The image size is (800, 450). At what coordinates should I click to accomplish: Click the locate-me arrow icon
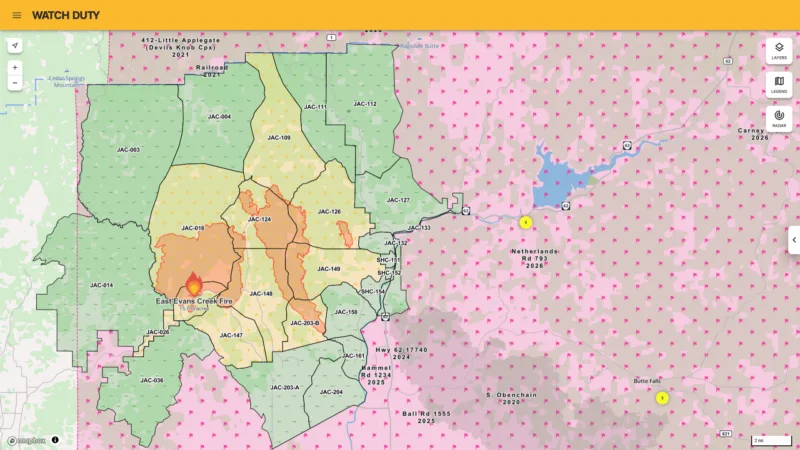click(15, 45)
